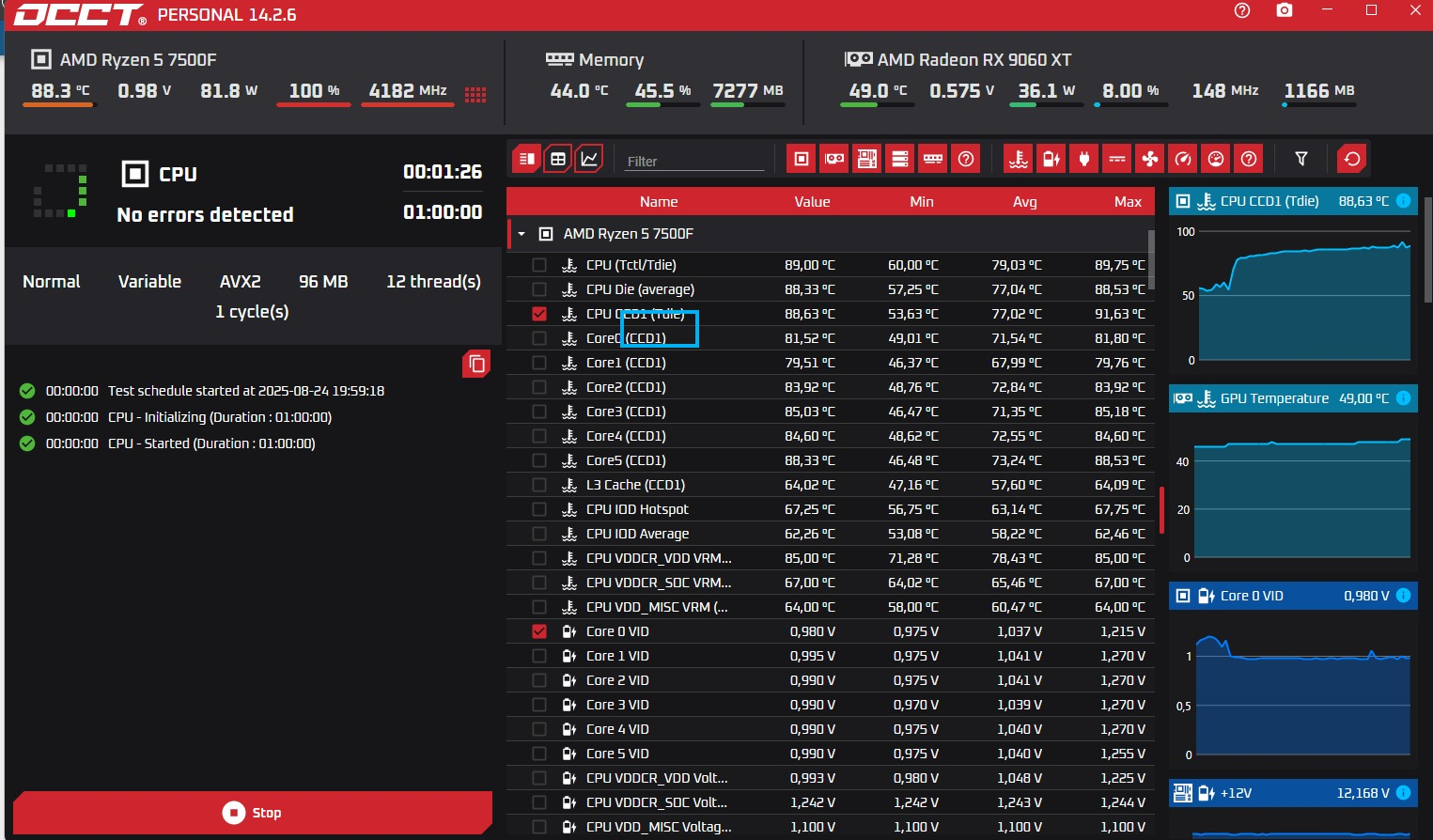Click the sensor Filter text field
This screenshot has height=840, width=1433.
(x=695, y=161)
